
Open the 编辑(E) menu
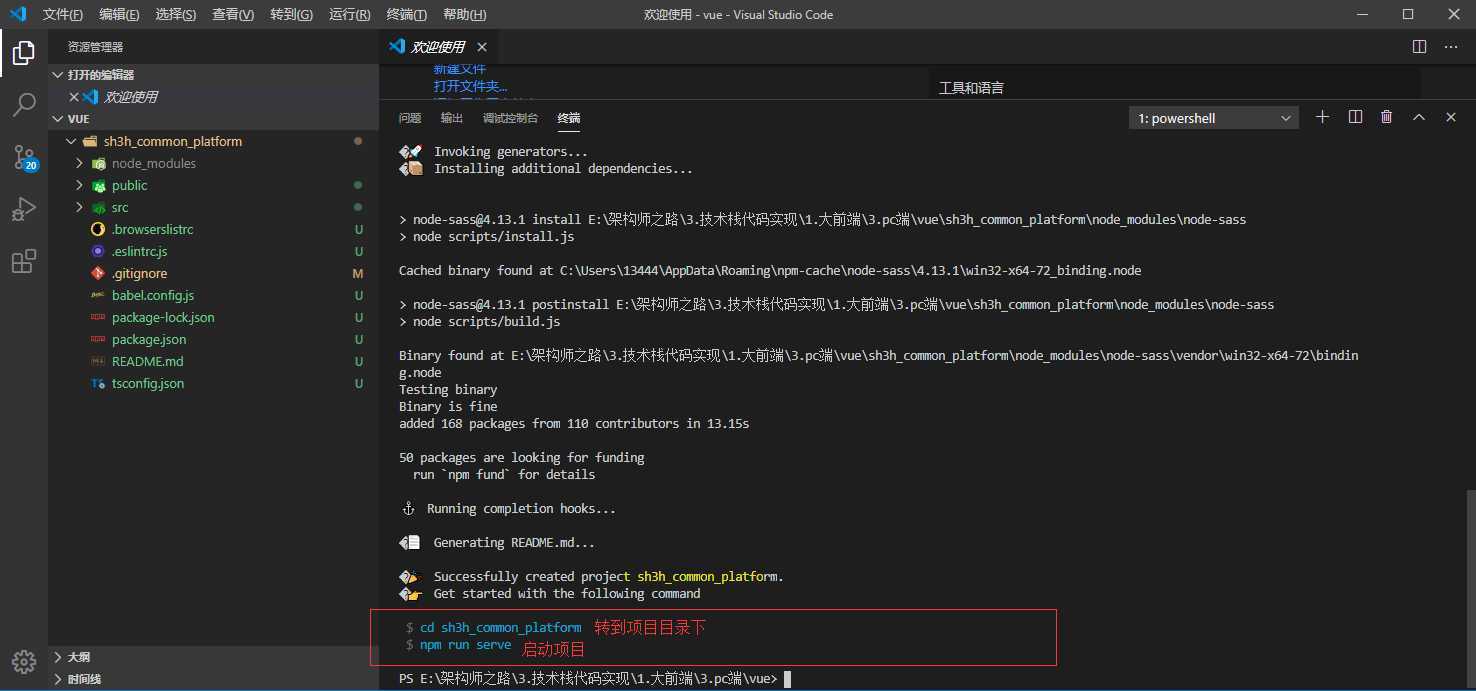(119, 15)
